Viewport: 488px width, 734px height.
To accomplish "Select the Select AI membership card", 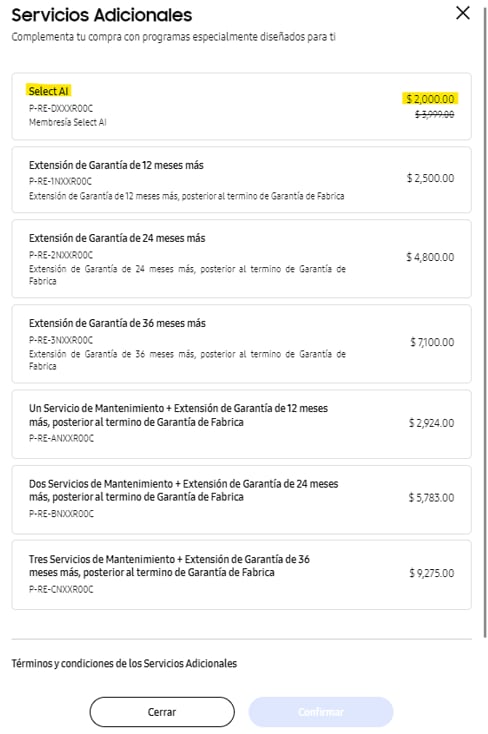I will [x=241, y=106].
